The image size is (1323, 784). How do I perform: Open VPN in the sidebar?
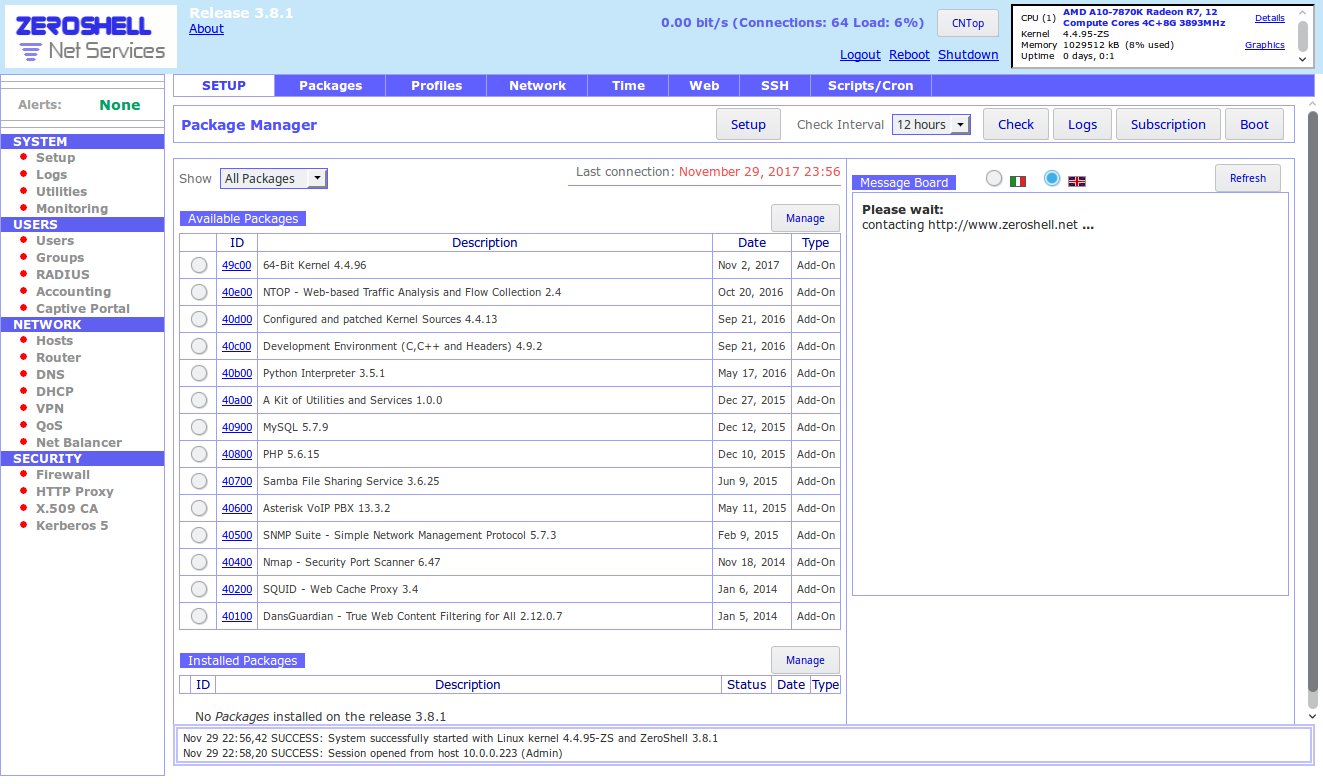pos(50,409)
